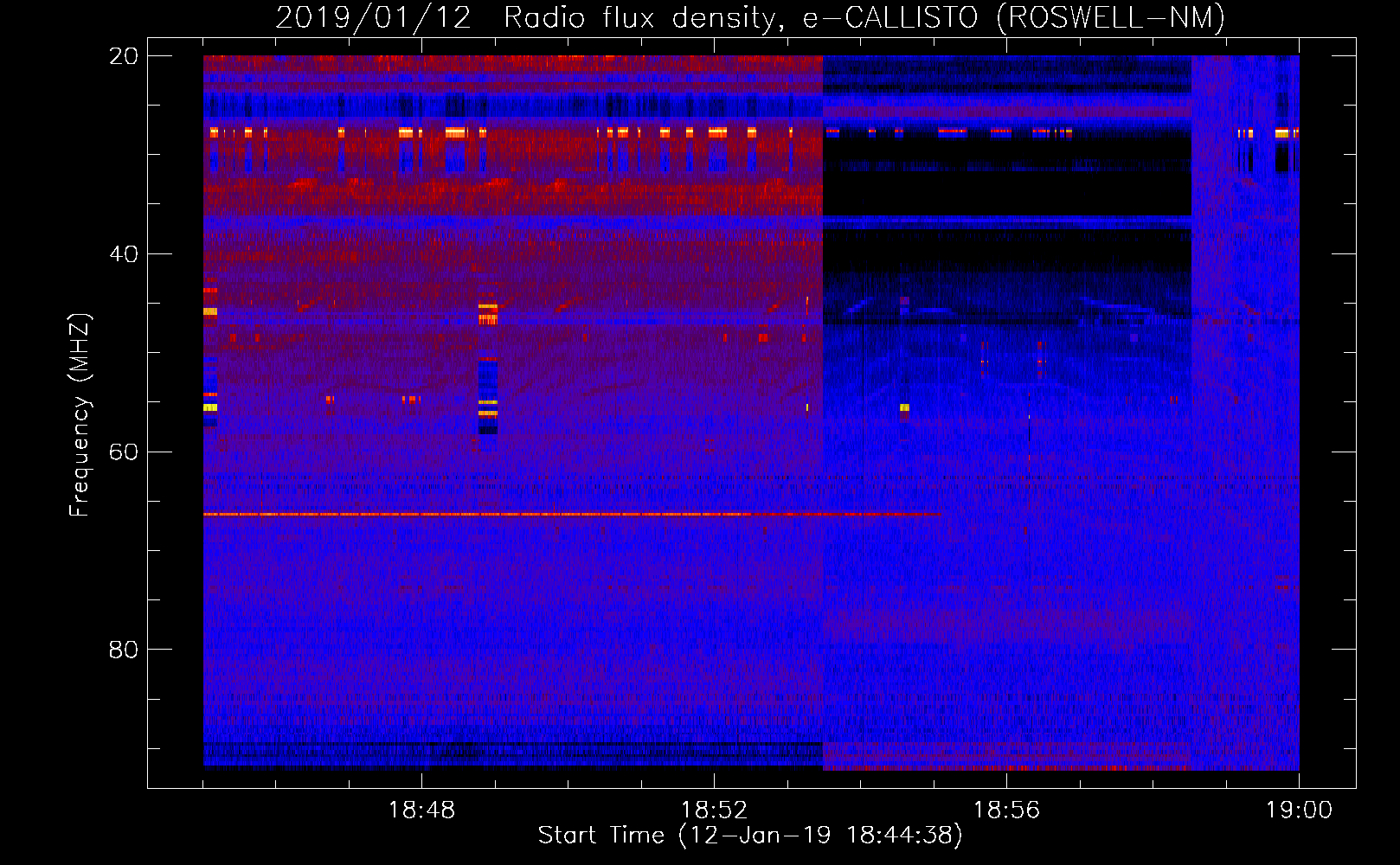The image size is (1400, 865).
Task: Click the 'Frequency (MHZ)' axis label
Action: click(80, 415)
